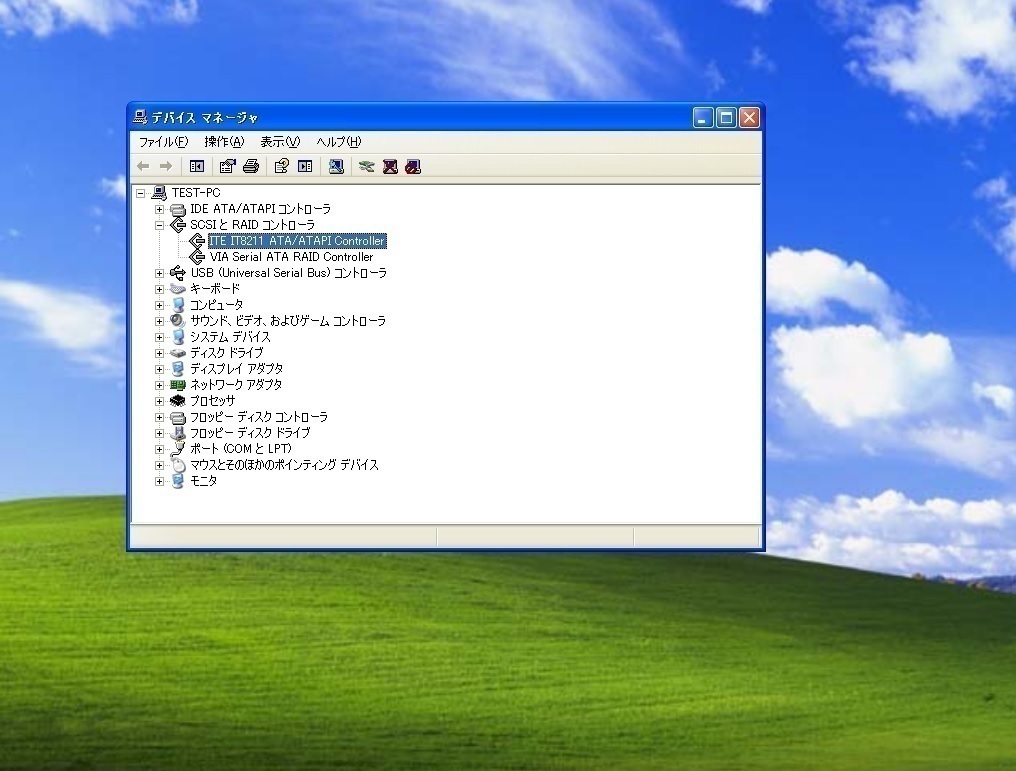Click the ITE IT8211 device icon
The image size is (1016, 771).
[x=197, y=241]
